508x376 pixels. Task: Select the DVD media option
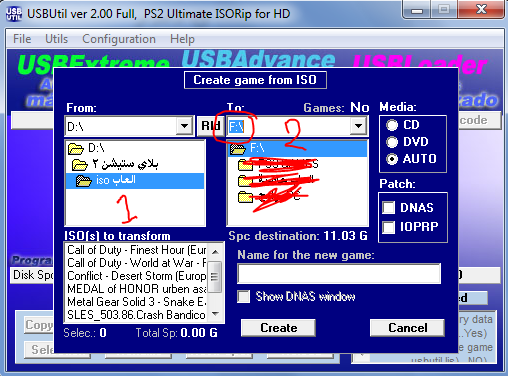point(392,142)
